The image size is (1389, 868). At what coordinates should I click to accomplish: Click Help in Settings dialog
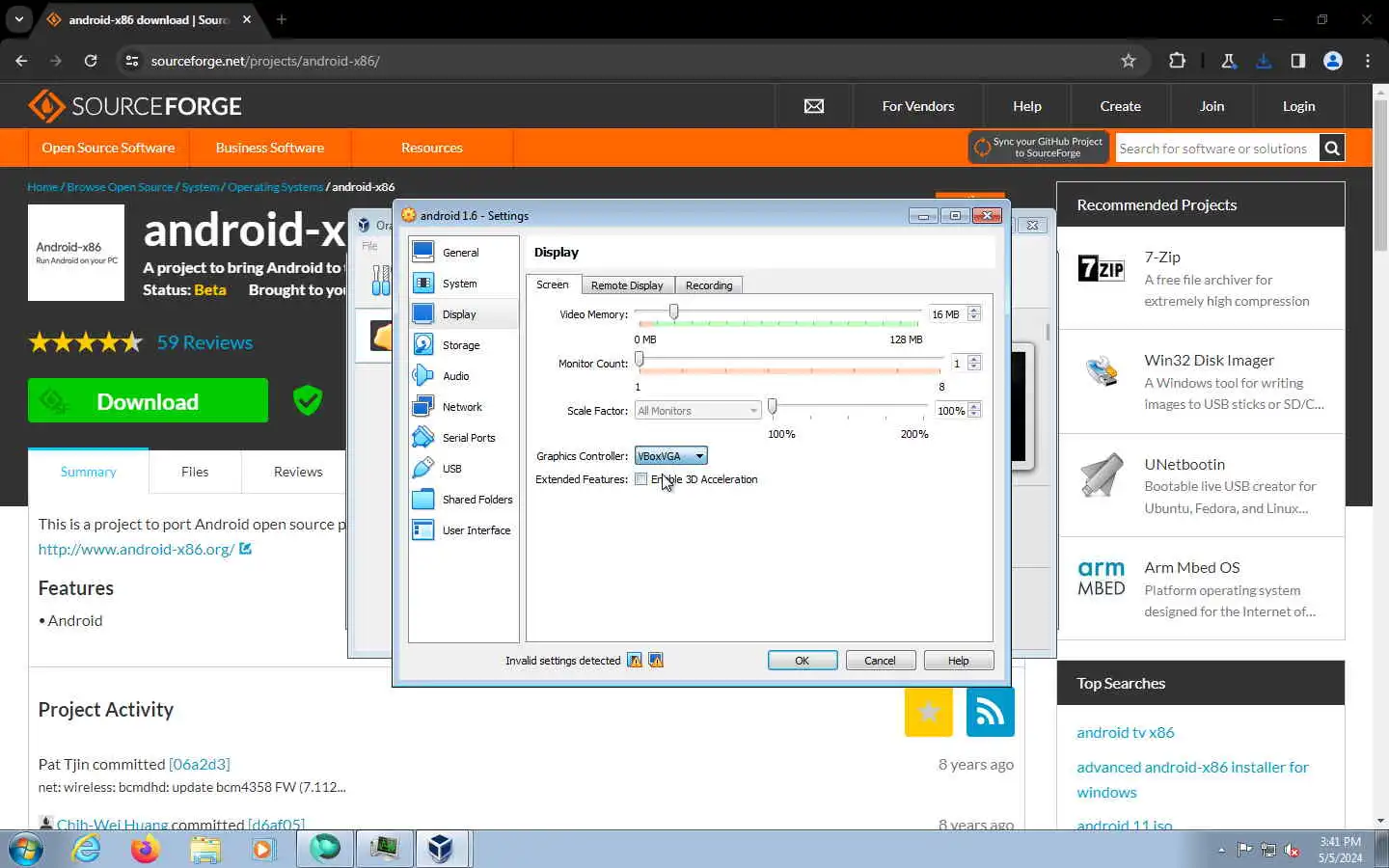coord(959,661)
